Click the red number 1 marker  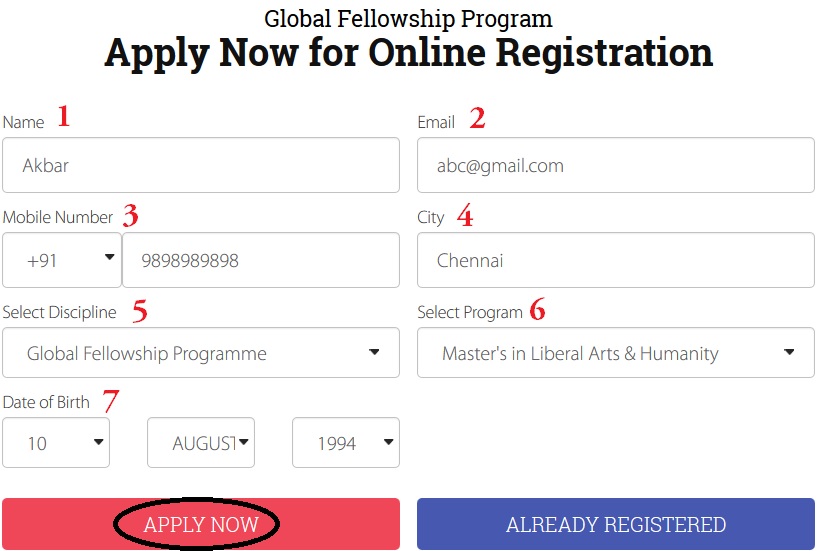64,118
